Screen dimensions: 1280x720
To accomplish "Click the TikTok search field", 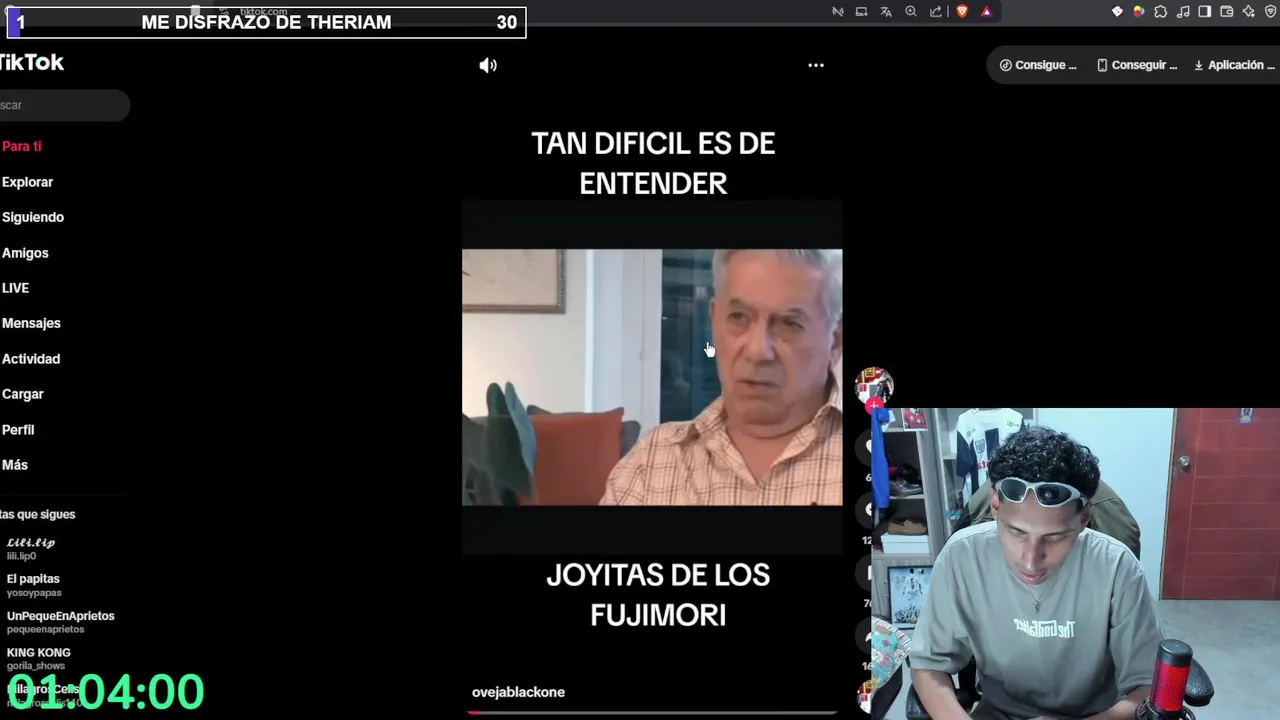I will pyautogui.click(x=64, y=105).
